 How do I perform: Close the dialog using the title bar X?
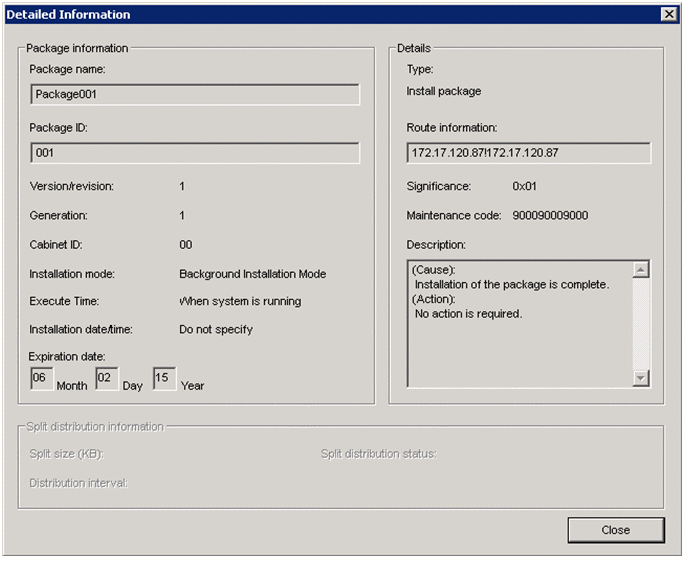coord(668,14)
